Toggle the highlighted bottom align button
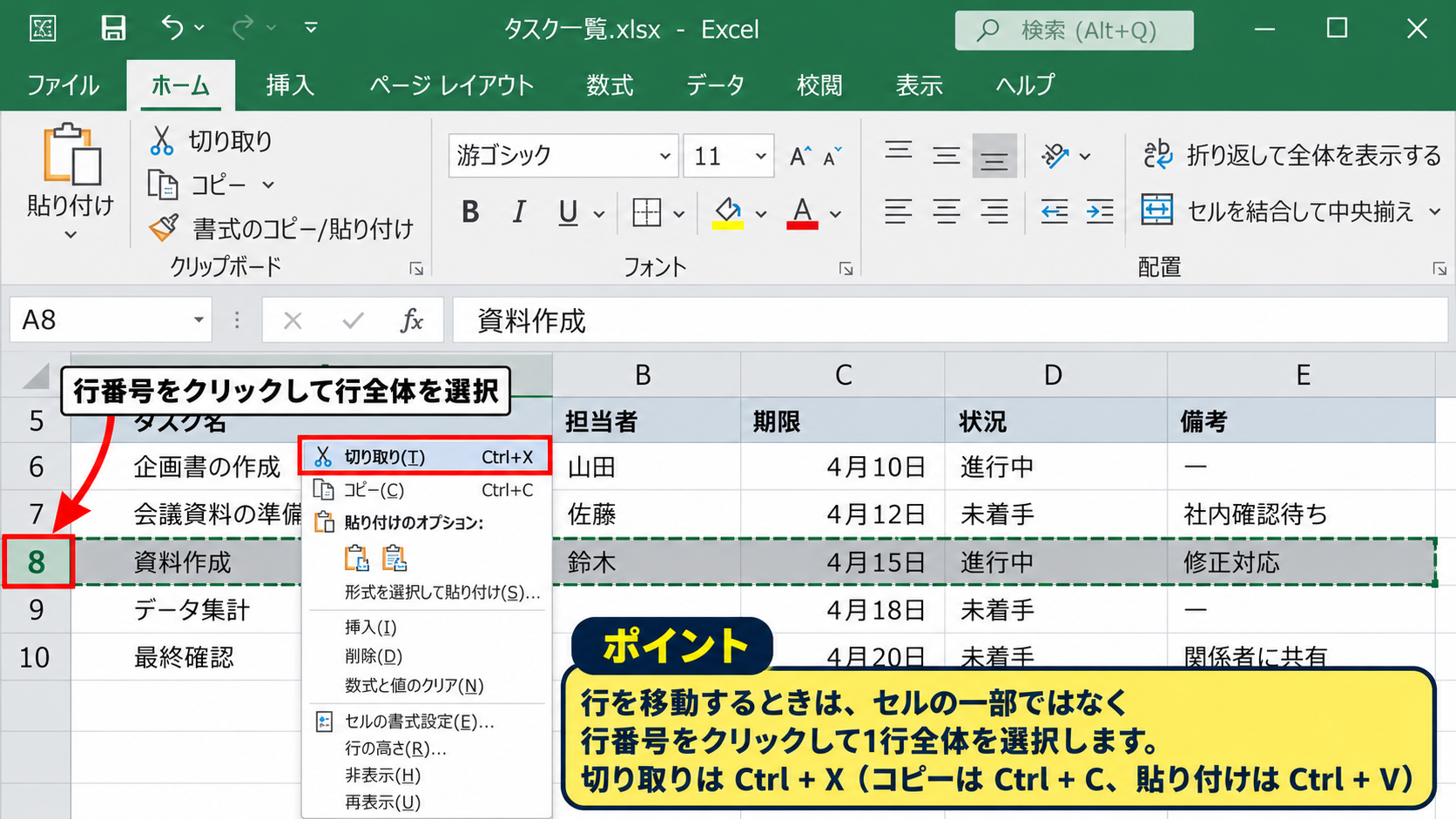 [994, 156]
